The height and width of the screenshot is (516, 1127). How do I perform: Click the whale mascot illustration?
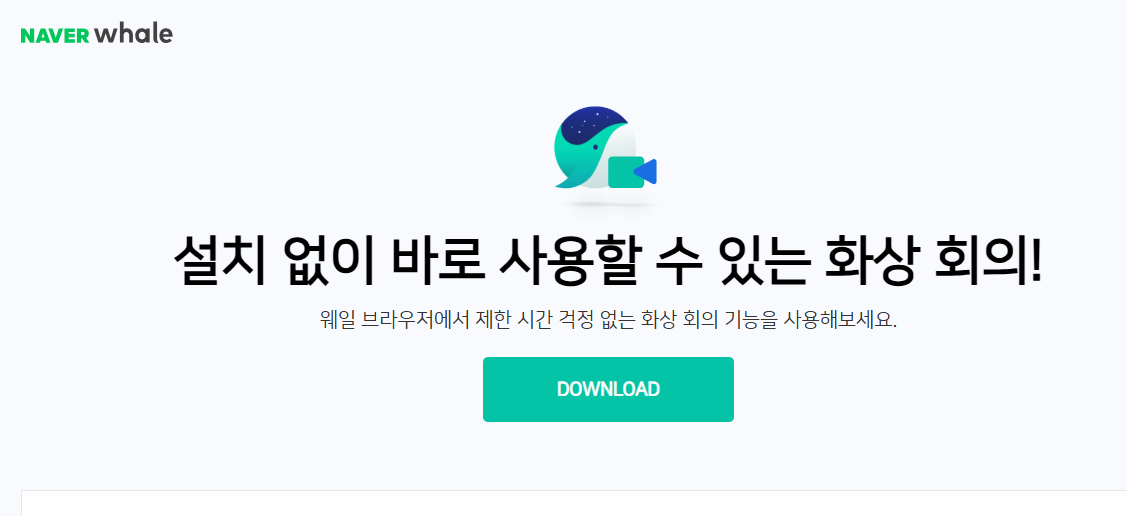[x=605, y=148]
